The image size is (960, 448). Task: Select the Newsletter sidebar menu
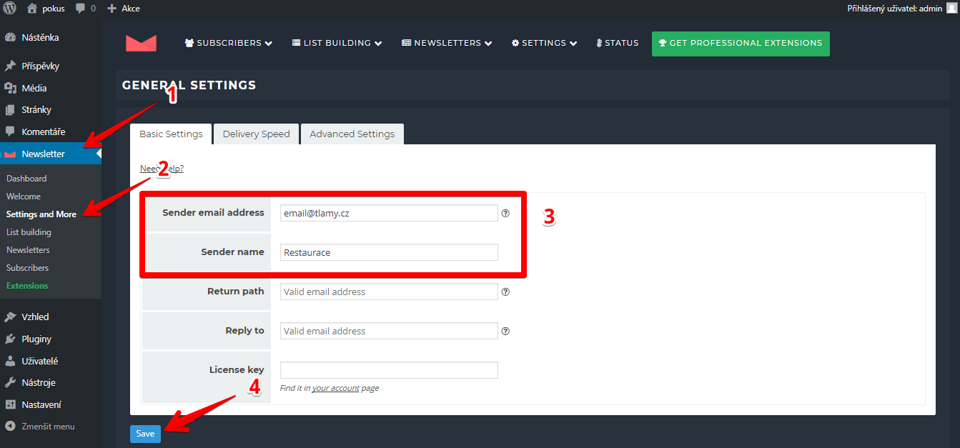click(x=51, y=154)
